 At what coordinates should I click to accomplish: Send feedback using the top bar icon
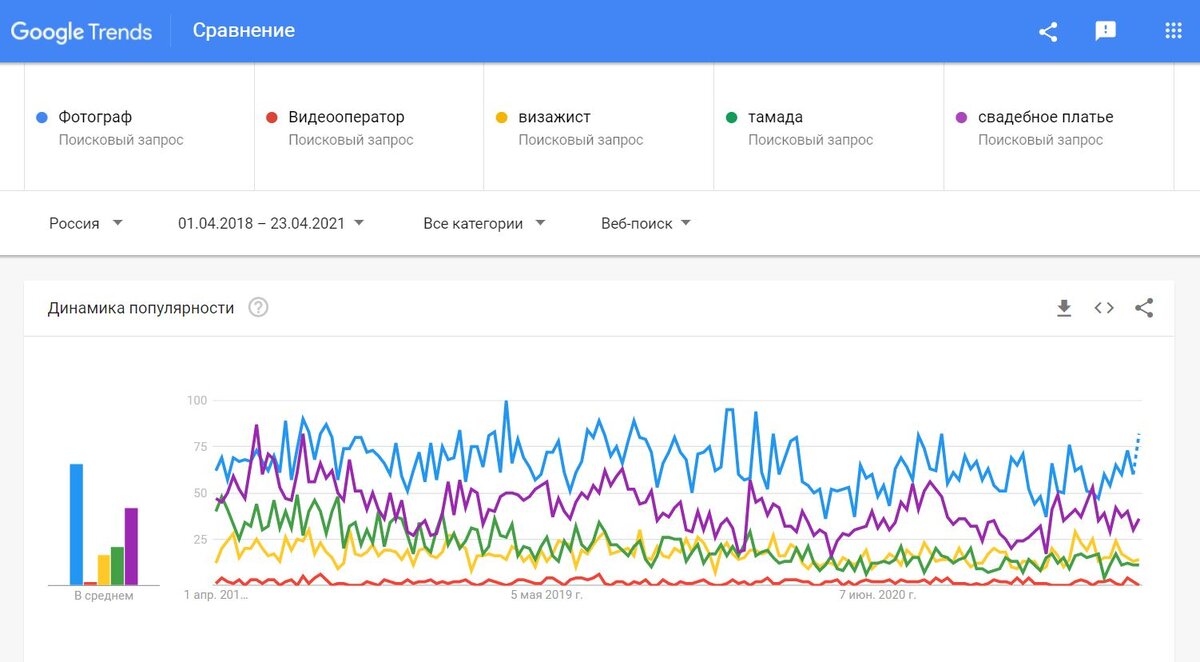(1105, 31)
